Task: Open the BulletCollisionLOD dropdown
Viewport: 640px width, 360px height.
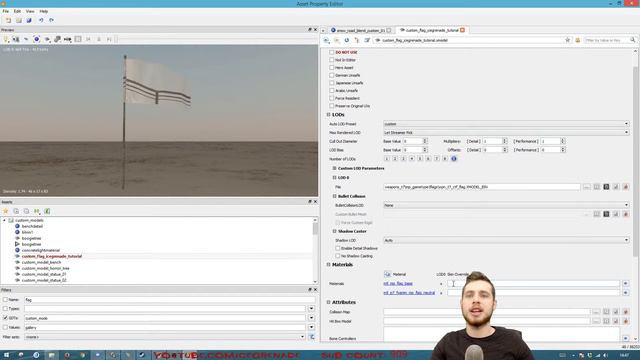Action: pyautogui.click(x=506, y=205)
